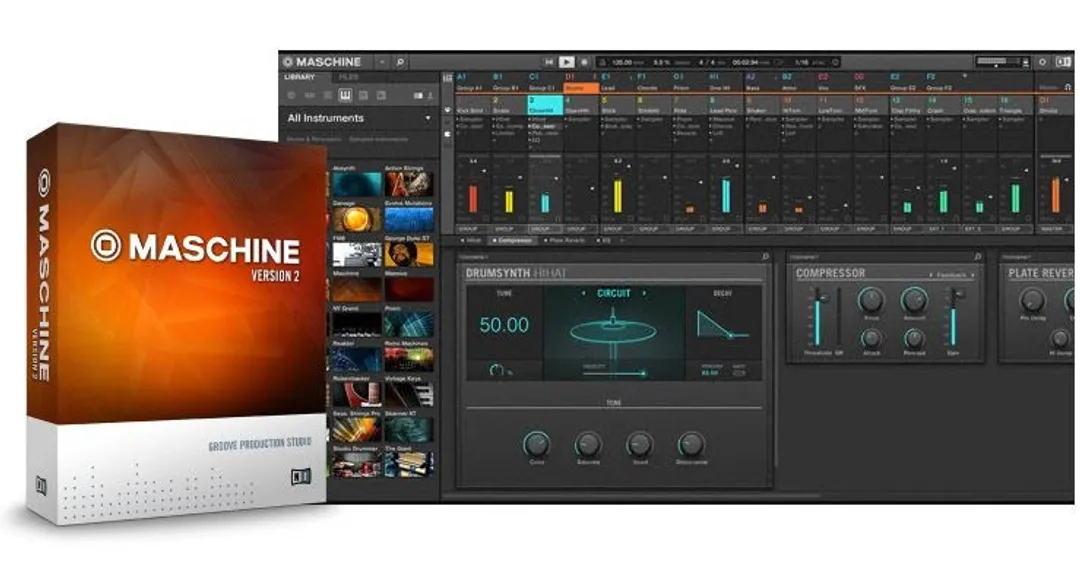Enable the Plate Reverb plugin checkbox

point(545,240)
